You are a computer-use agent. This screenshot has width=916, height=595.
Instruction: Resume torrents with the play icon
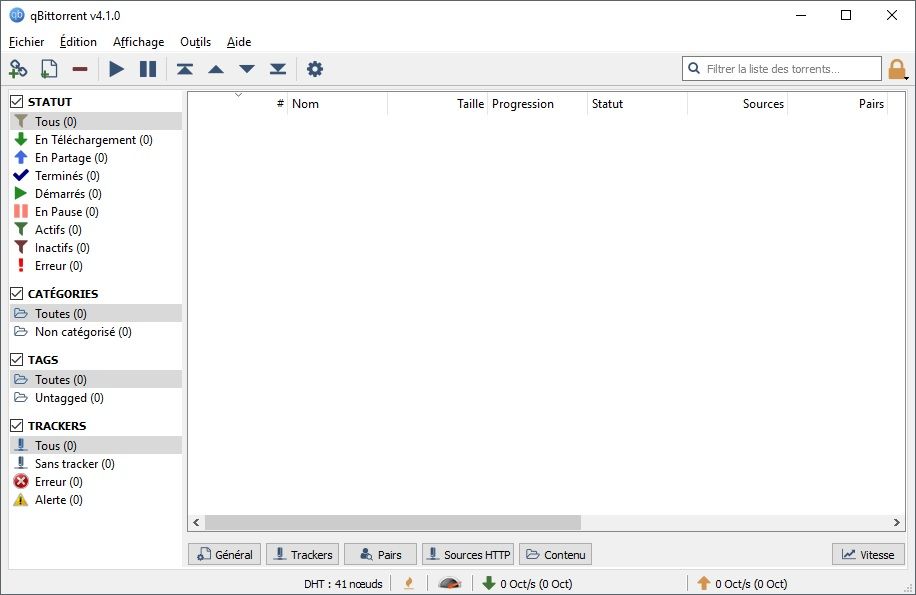pyautogui.click(x=117, y=69)
